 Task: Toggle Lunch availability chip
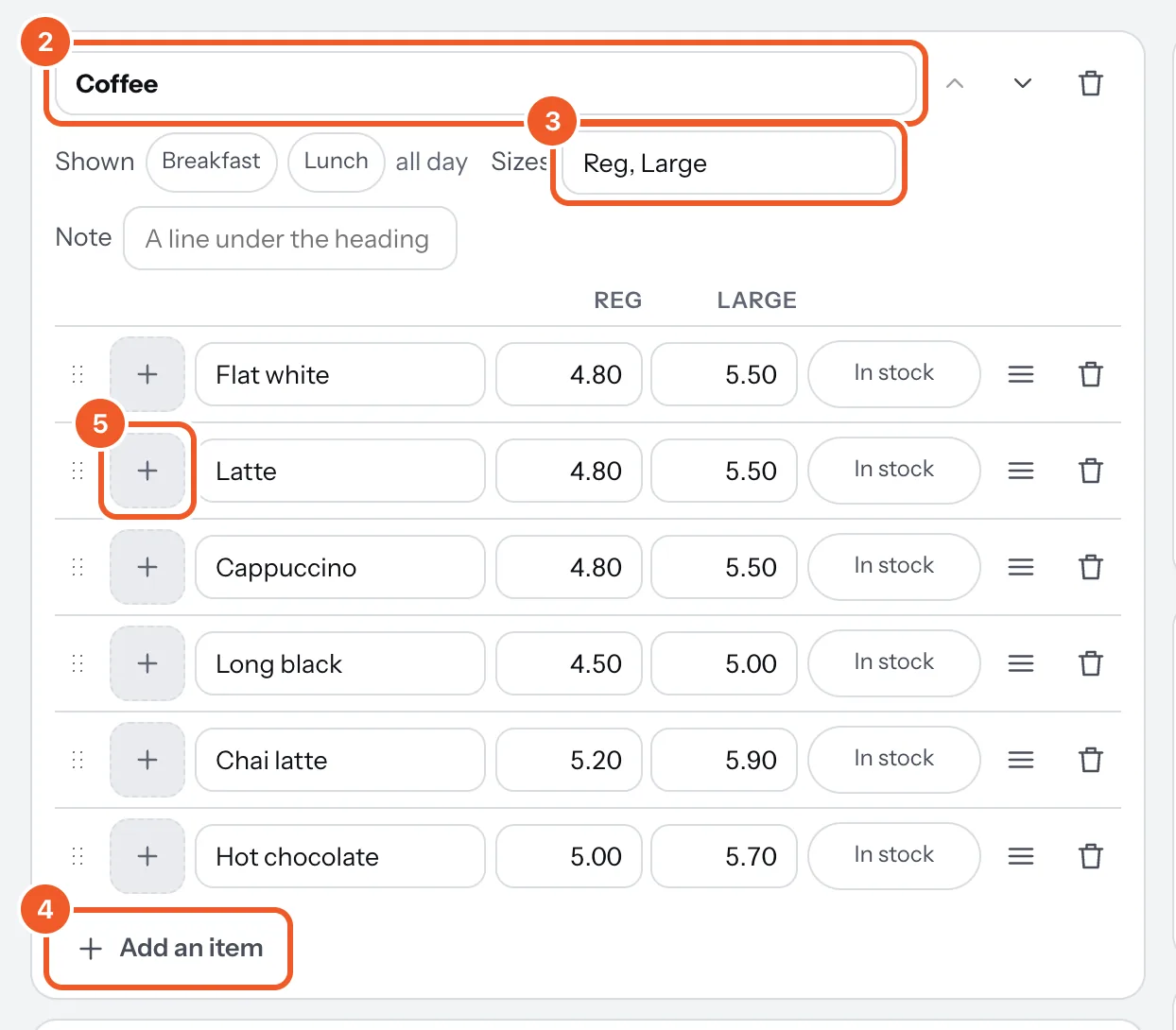point(337,162)
